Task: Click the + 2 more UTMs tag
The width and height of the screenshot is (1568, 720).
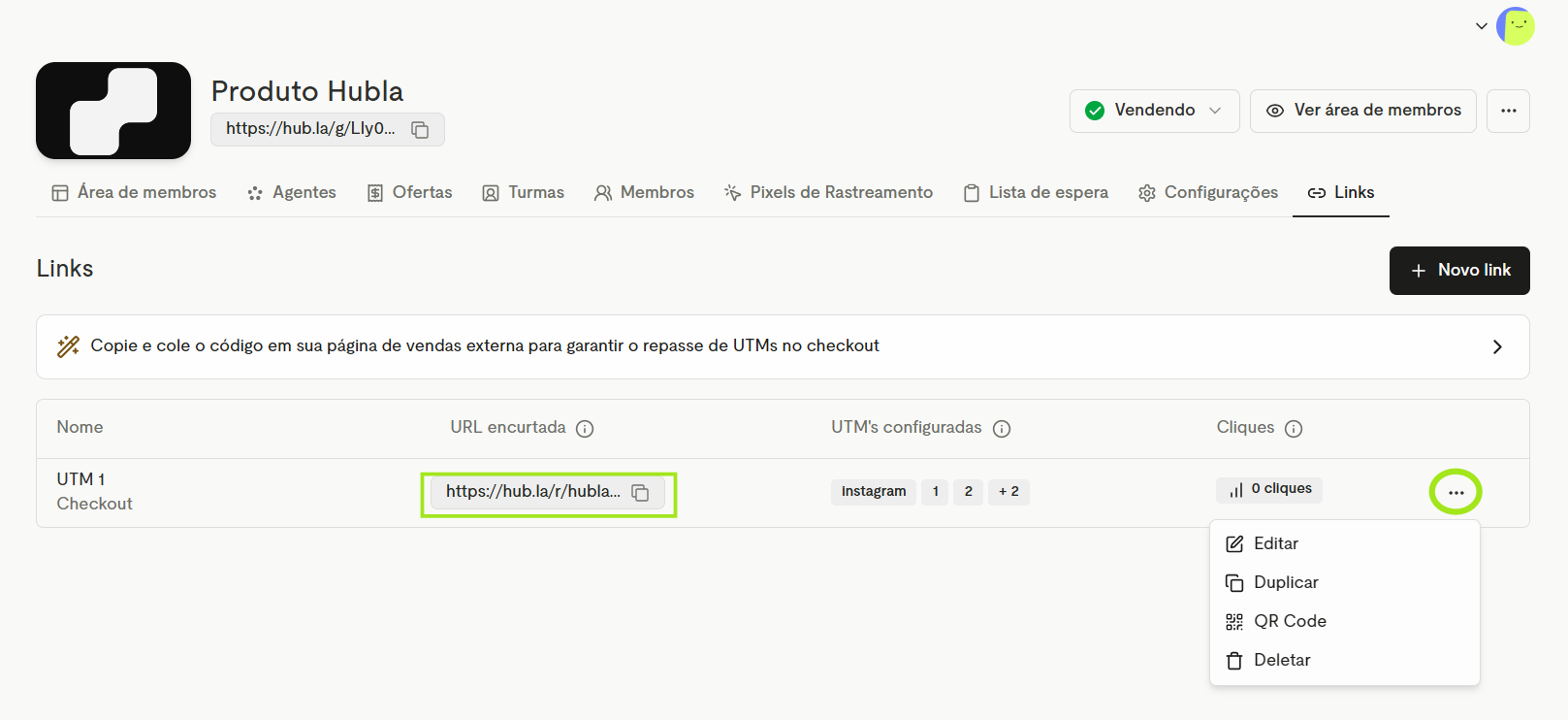Action: [1008, 492]
